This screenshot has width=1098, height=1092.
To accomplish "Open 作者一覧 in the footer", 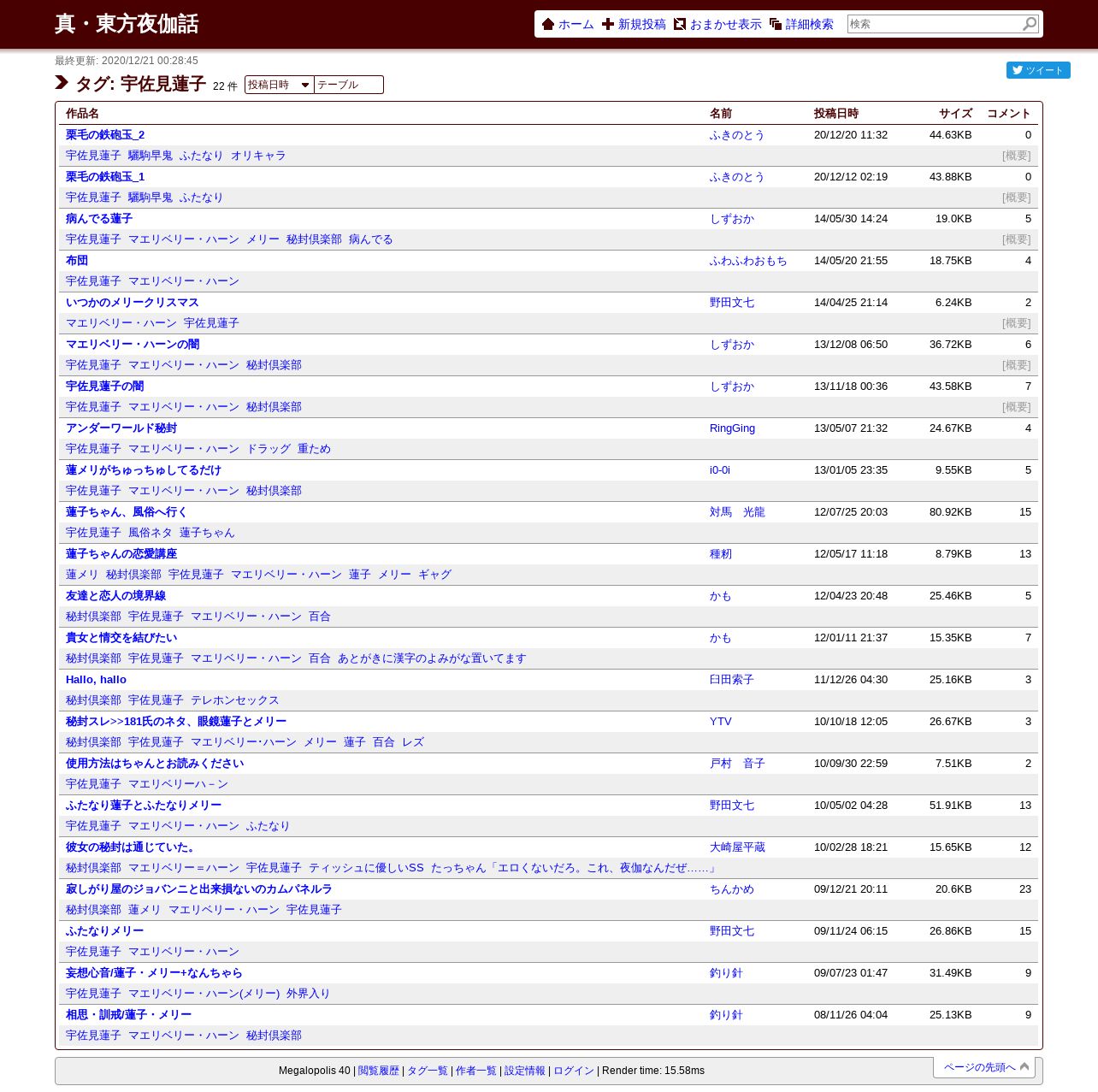I will tap(475, 1071).
